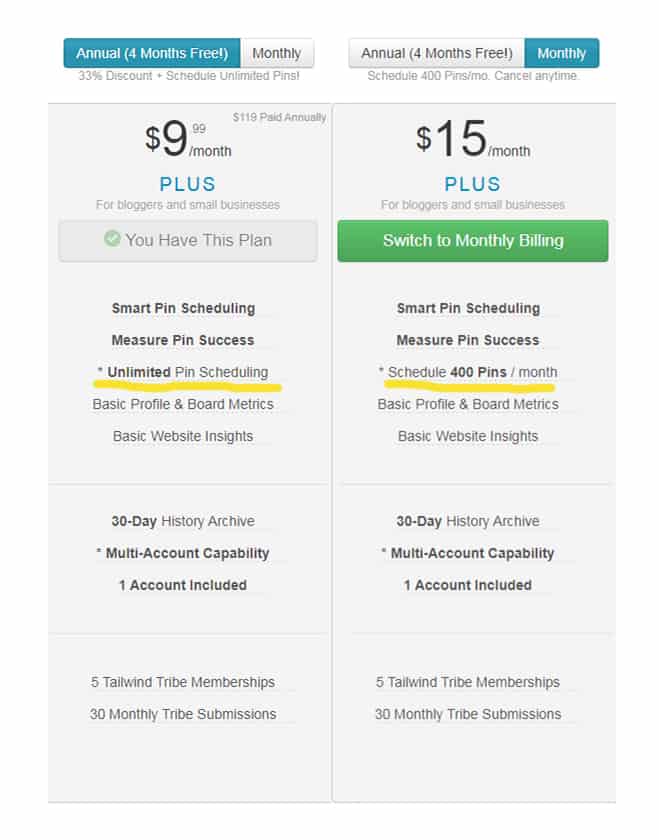Click the Unlimited Pin Scheduling feature
Viewport: 659px width, 840px height.
click(x=188, y=372)
